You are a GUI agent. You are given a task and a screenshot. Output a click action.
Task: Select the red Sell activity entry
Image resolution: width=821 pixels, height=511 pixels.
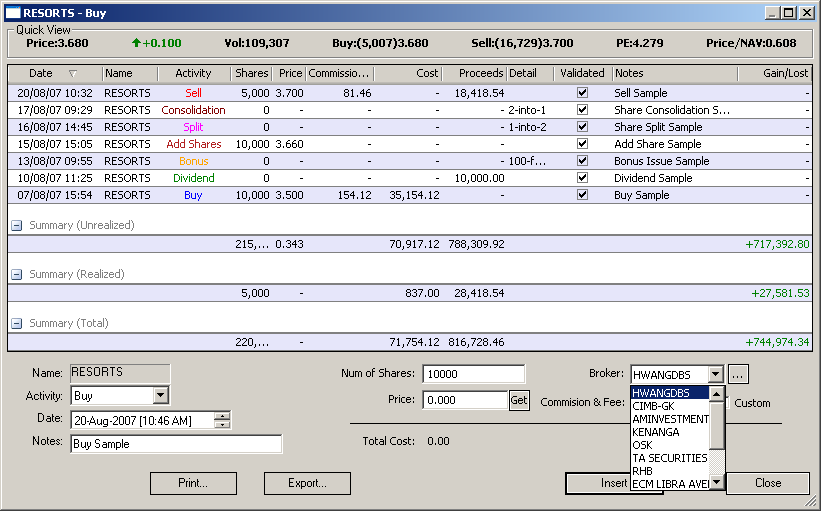pyautogui.click(x=193, y=93)
